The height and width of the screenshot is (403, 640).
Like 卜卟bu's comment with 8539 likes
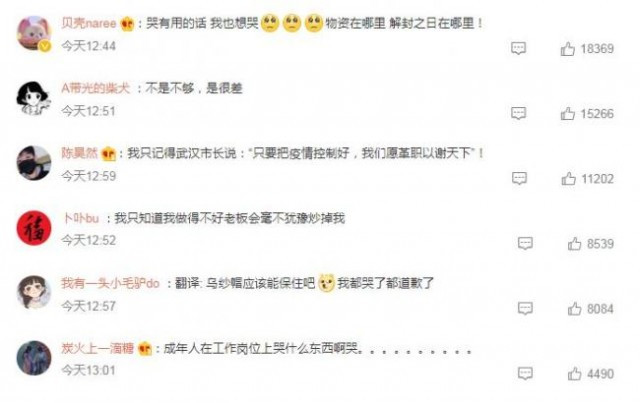tap(574, 244)
